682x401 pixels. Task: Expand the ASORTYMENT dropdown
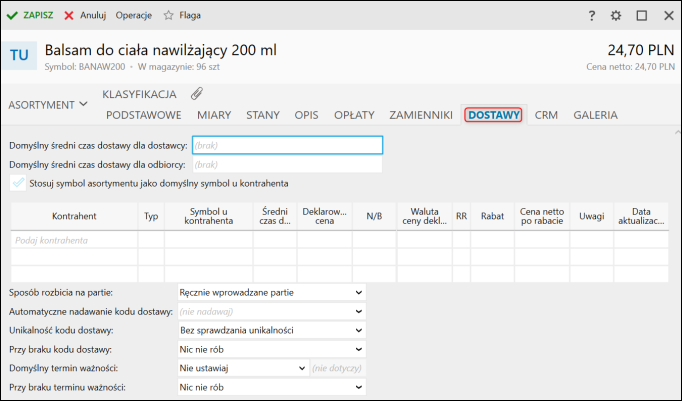48,105
